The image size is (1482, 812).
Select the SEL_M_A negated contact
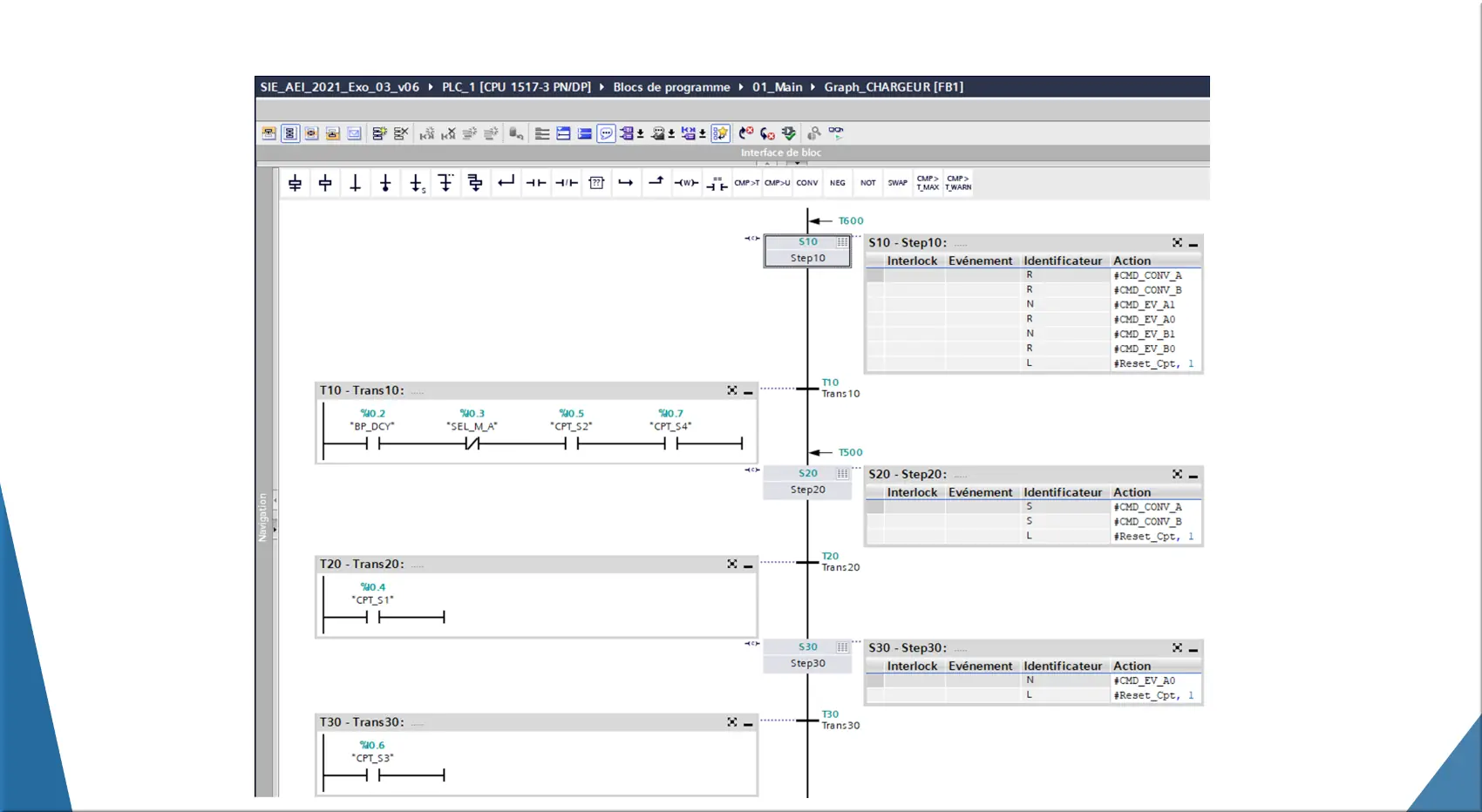pyautogui.click(x=472, y=443)
